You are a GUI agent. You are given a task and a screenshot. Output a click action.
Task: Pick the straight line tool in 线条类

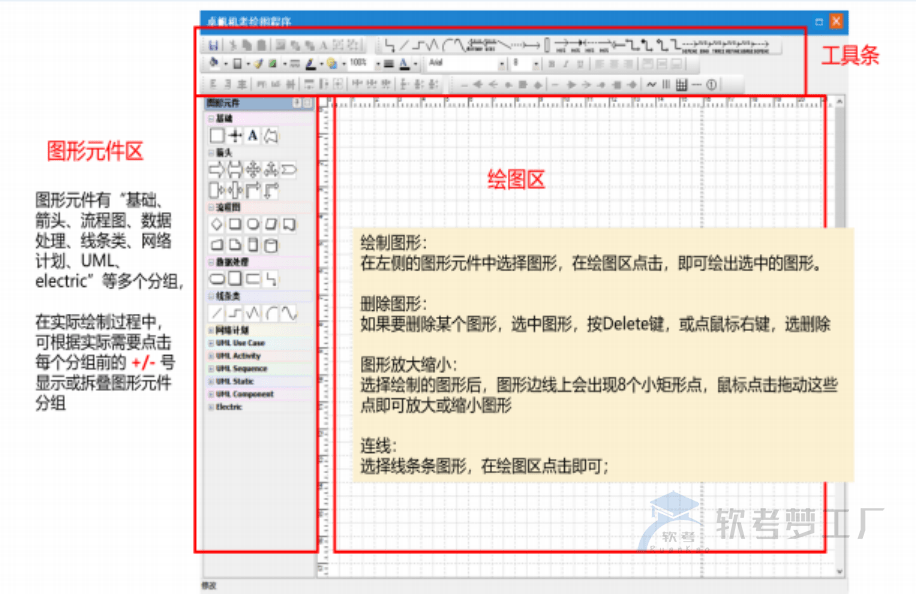216,313
